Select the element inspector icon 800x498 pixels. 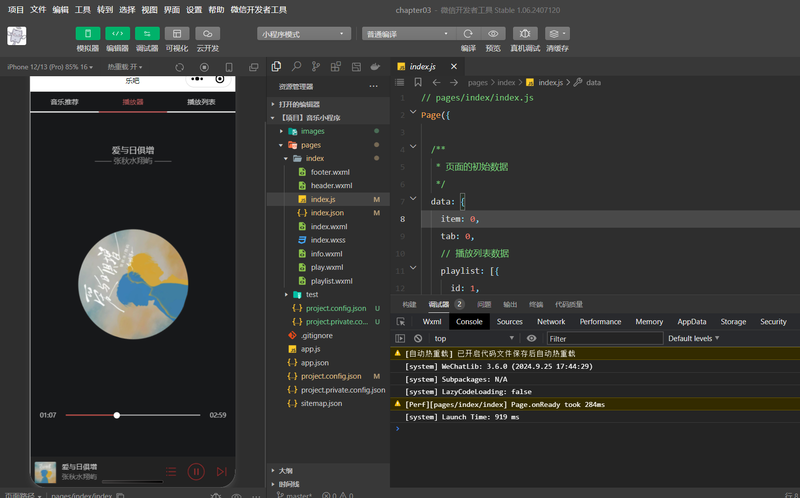(x=401, y=321)
